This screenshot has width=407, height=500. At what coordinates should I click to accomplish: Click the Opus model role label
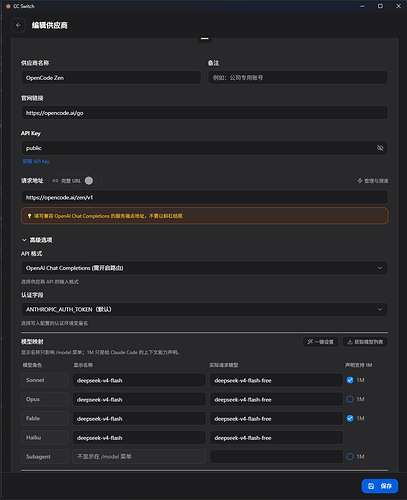tap(45, 399)
